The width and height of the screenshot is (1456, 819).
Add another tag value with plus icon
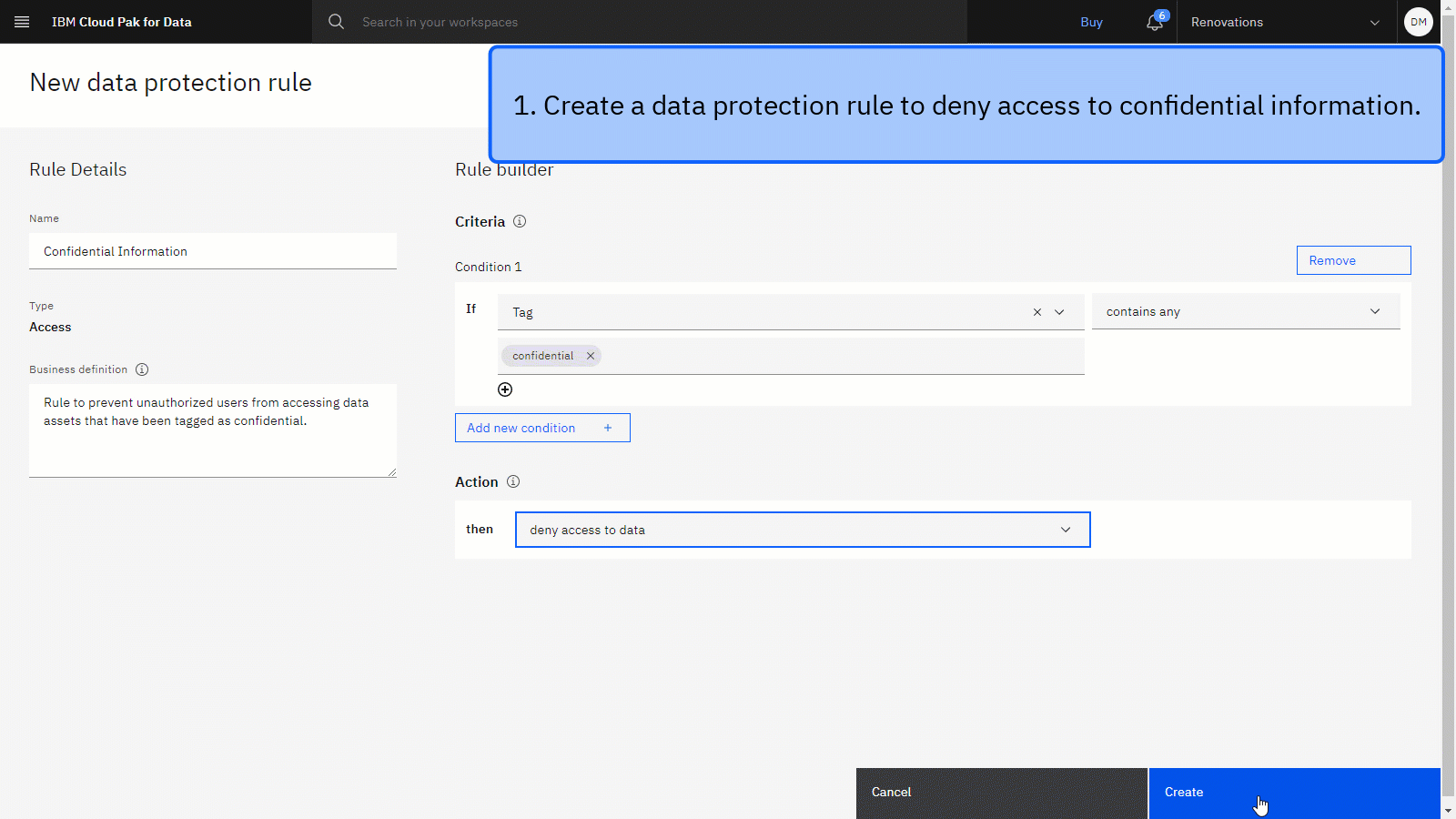point(505,389)
